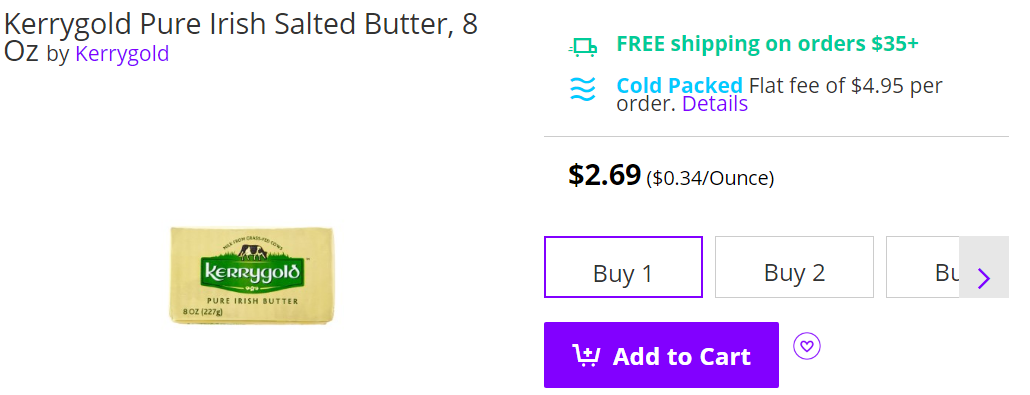
Task: Click the Kerrygold Pure Irish Salted Butter title
Action: (241, 37)
